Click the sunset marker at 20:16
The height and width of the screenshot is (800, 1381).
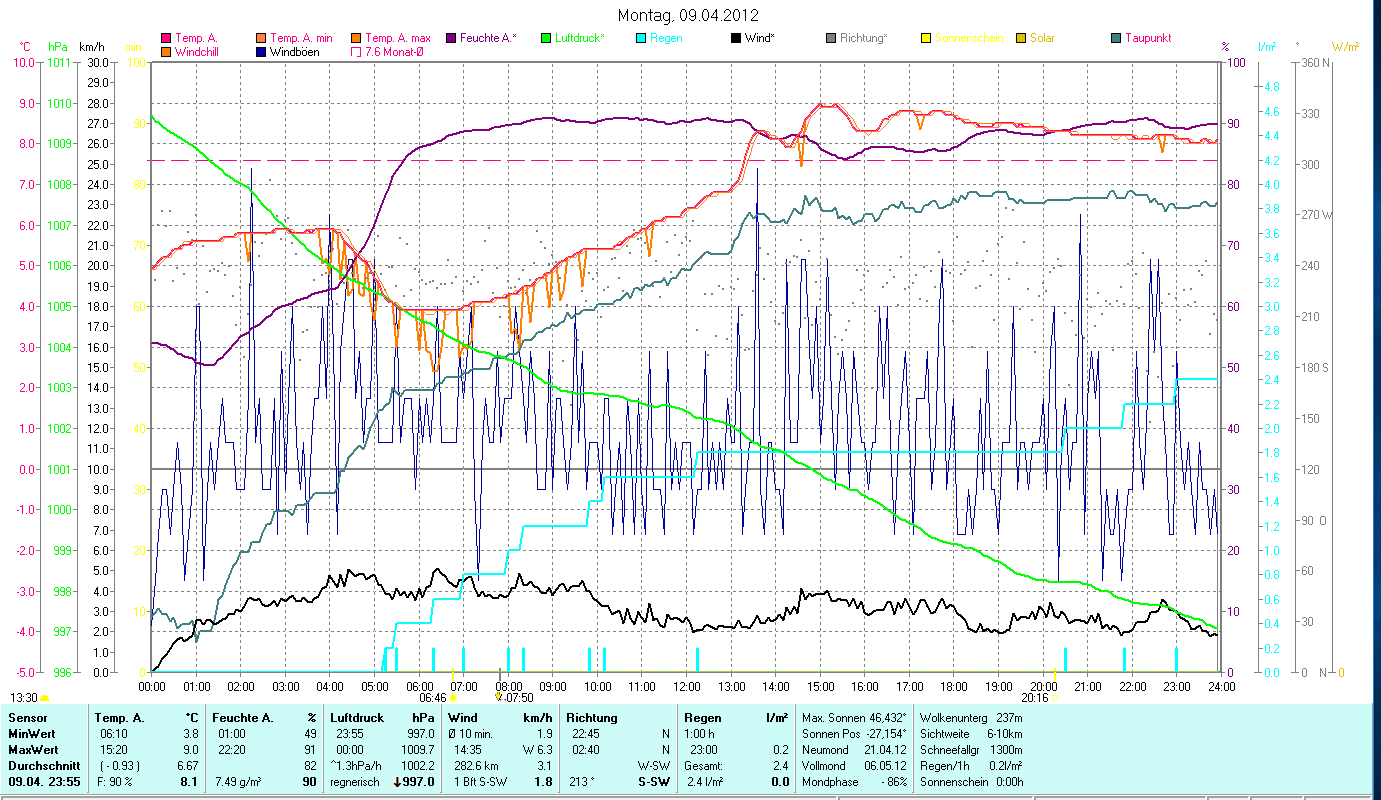[x=1054, y=697]
